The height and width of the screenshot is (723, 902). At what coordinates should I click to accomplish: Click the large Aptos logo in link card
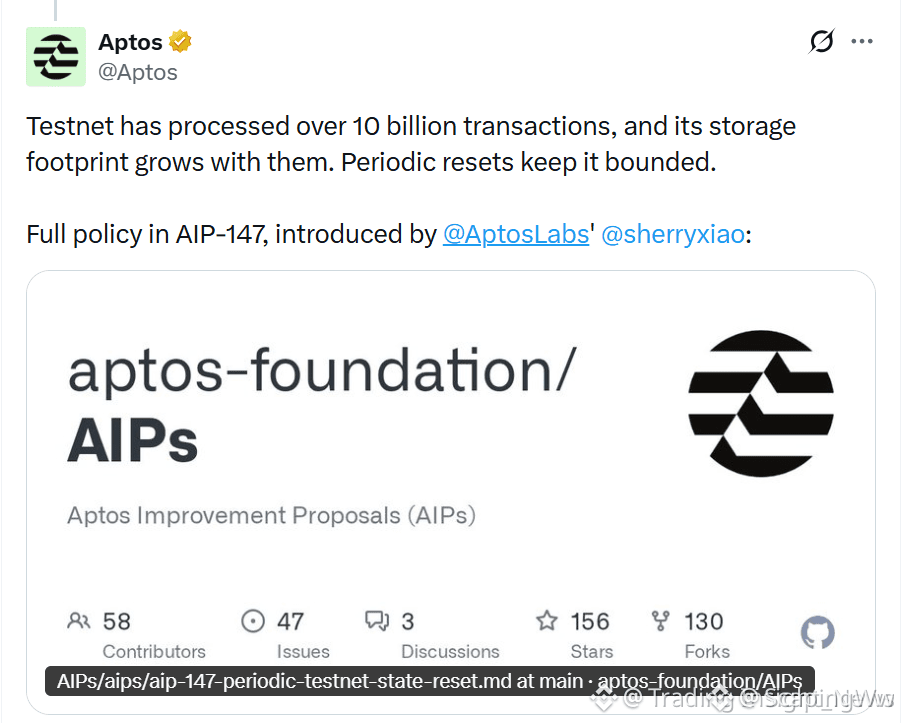tap(760, 403)
